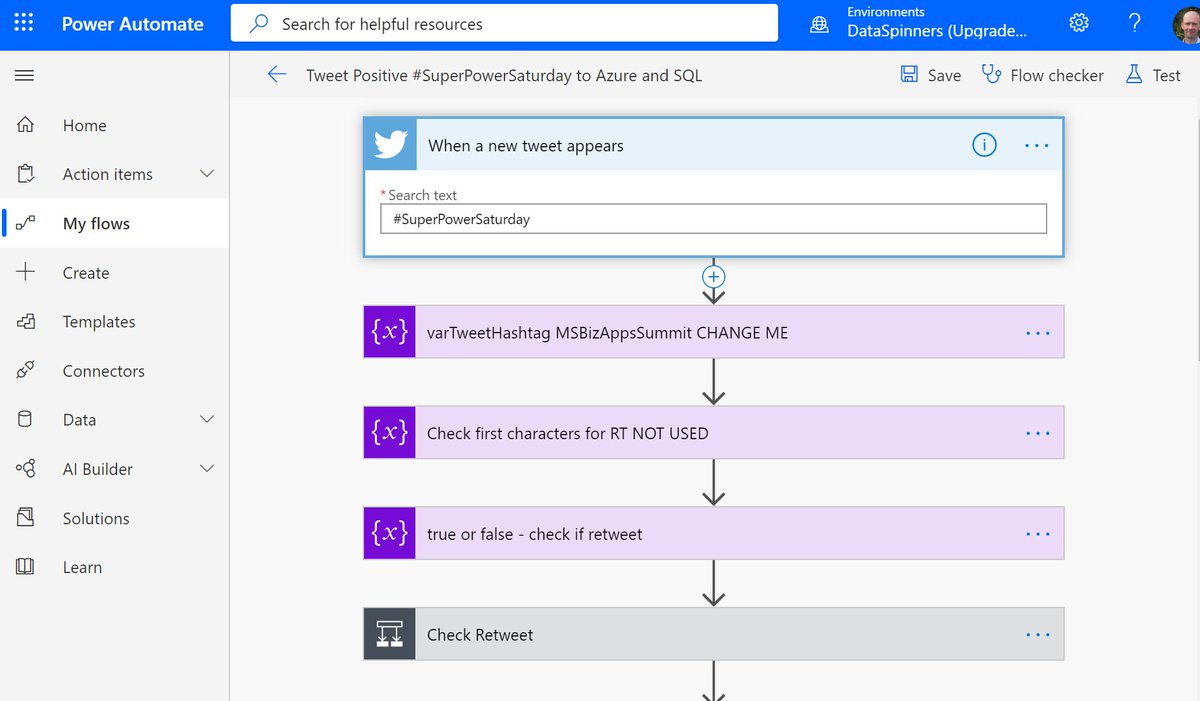
Task: Click the Power Automate title link
Action: pos(132,23)
